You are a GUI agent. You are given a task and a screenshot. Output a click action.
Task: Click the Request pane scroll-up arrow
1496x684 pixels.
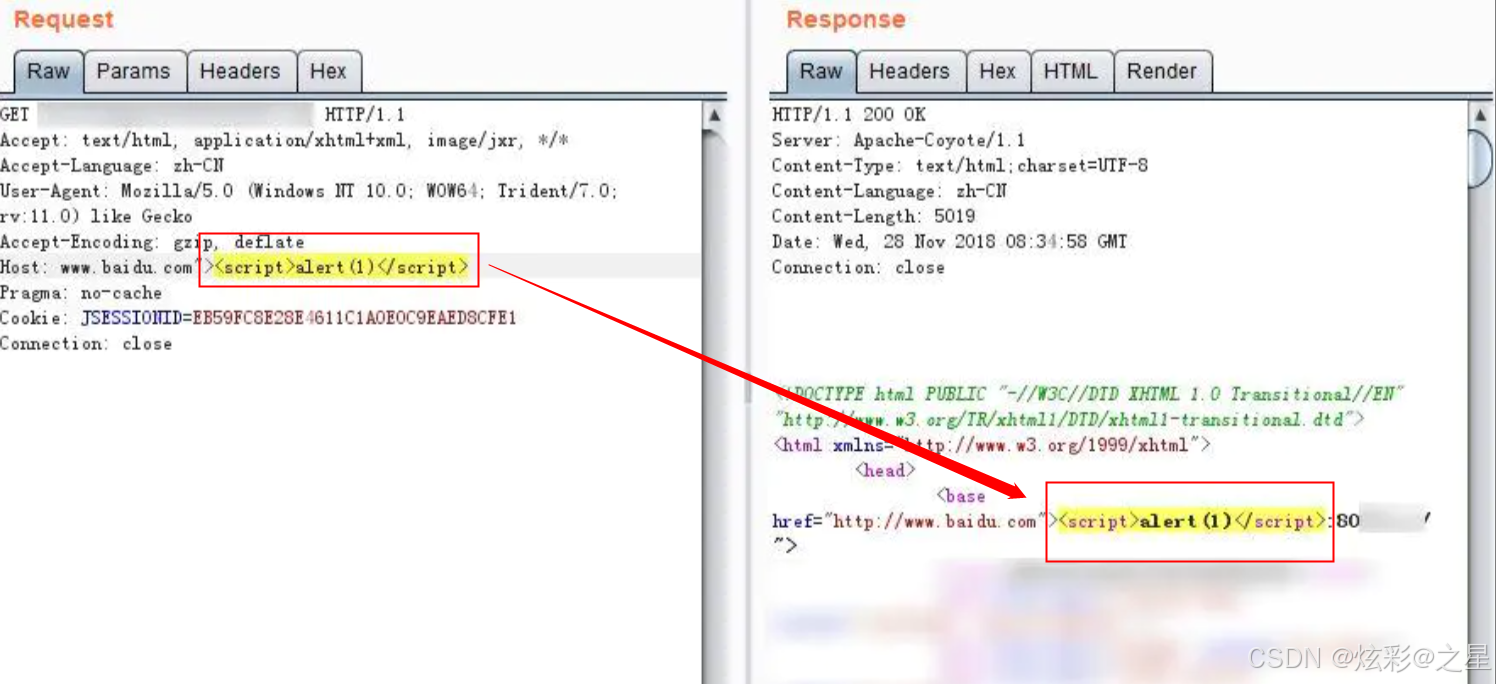(714, 117)
